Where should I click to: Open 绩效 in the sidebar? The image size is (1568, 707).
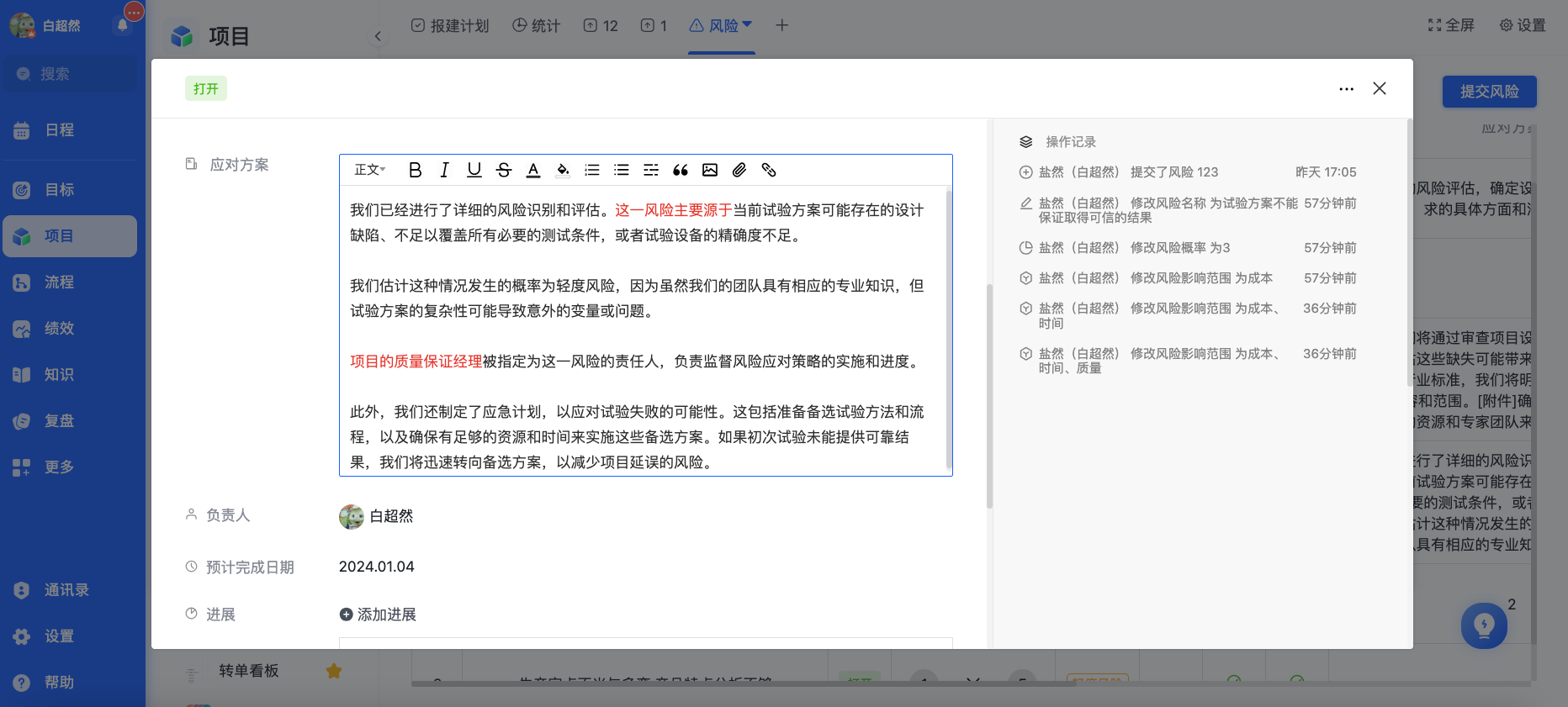tap(70, 329)
